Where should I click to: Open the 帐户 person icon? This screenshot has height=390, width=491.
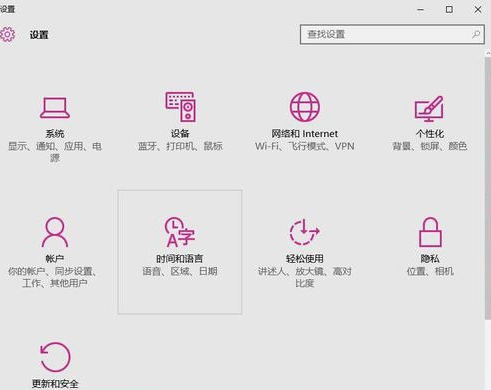pos(55,232)
